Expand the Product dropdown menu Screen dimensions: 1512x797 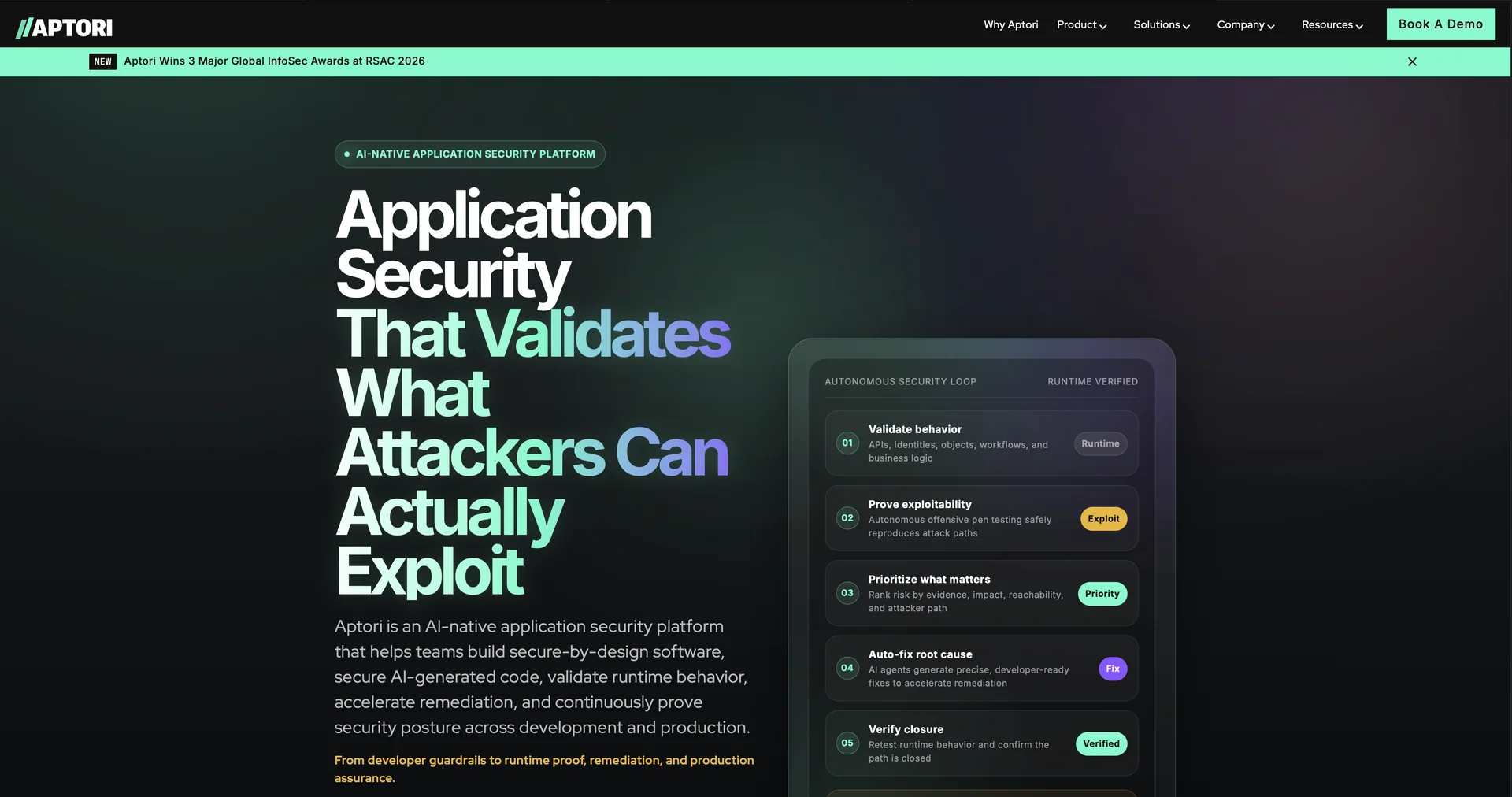click(x=1081, y=25)
